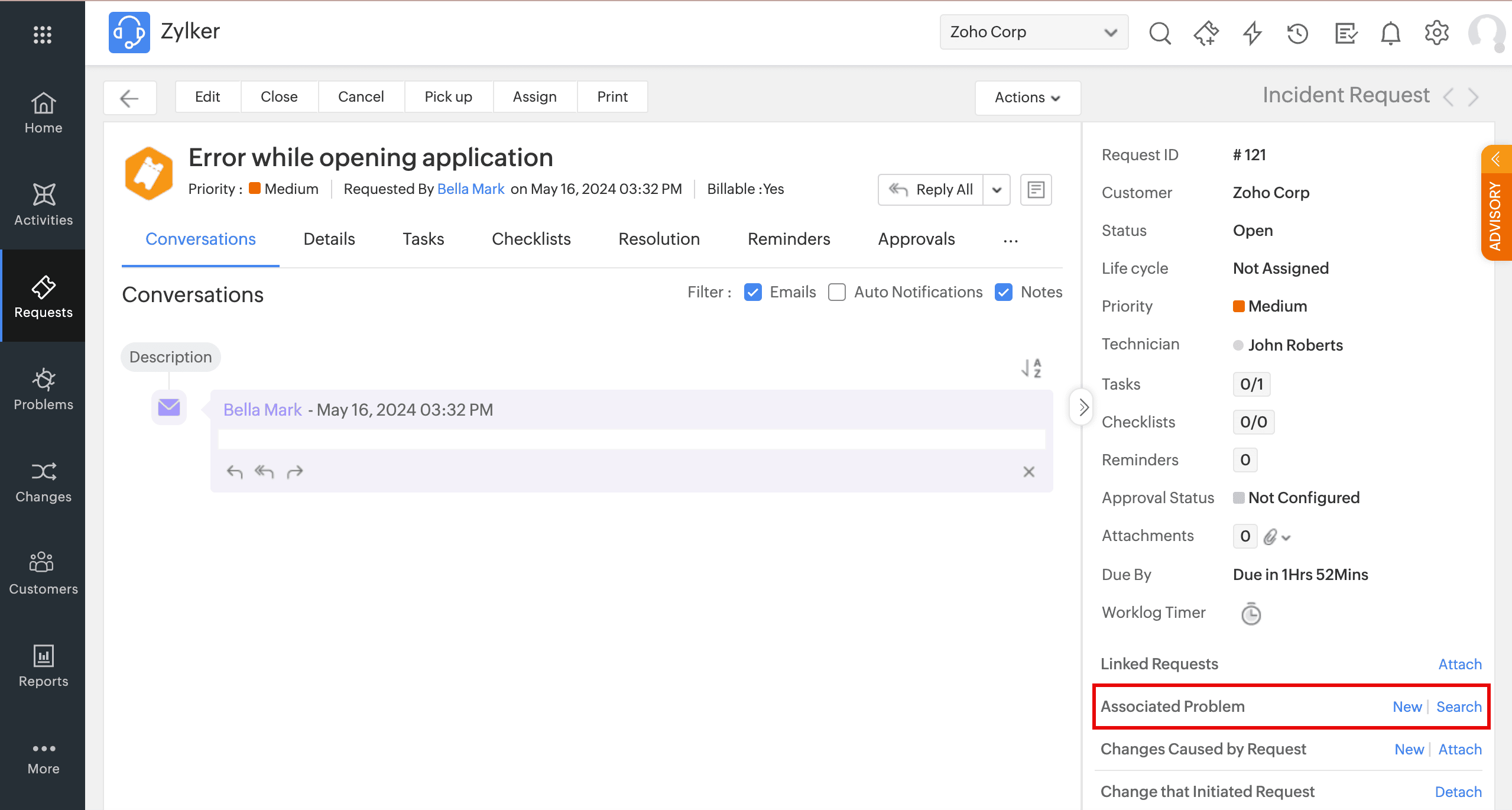Screen dimensions: 1512x810
Task: Open the notifications bell
Action: (1390, 33)
